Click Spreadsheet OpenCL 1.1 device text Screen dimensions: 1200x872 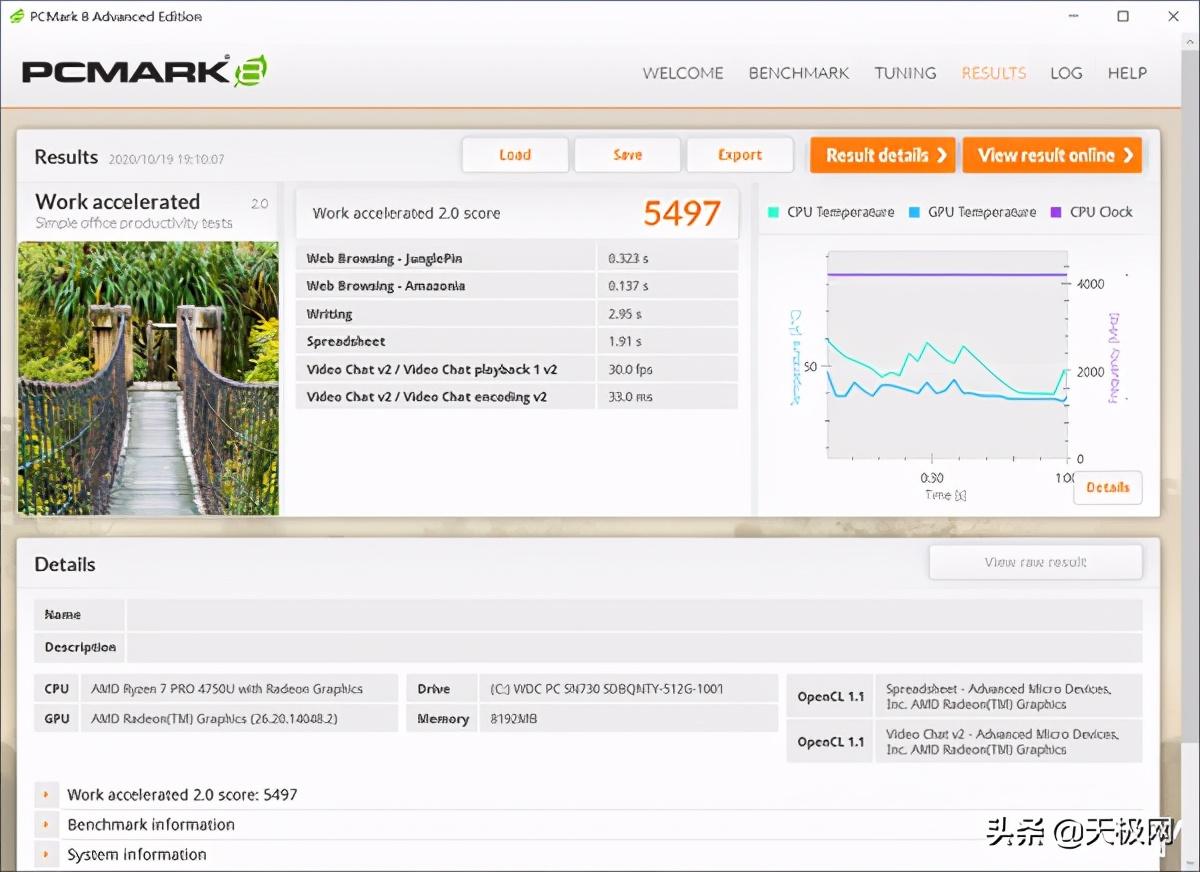click(999, 696)
